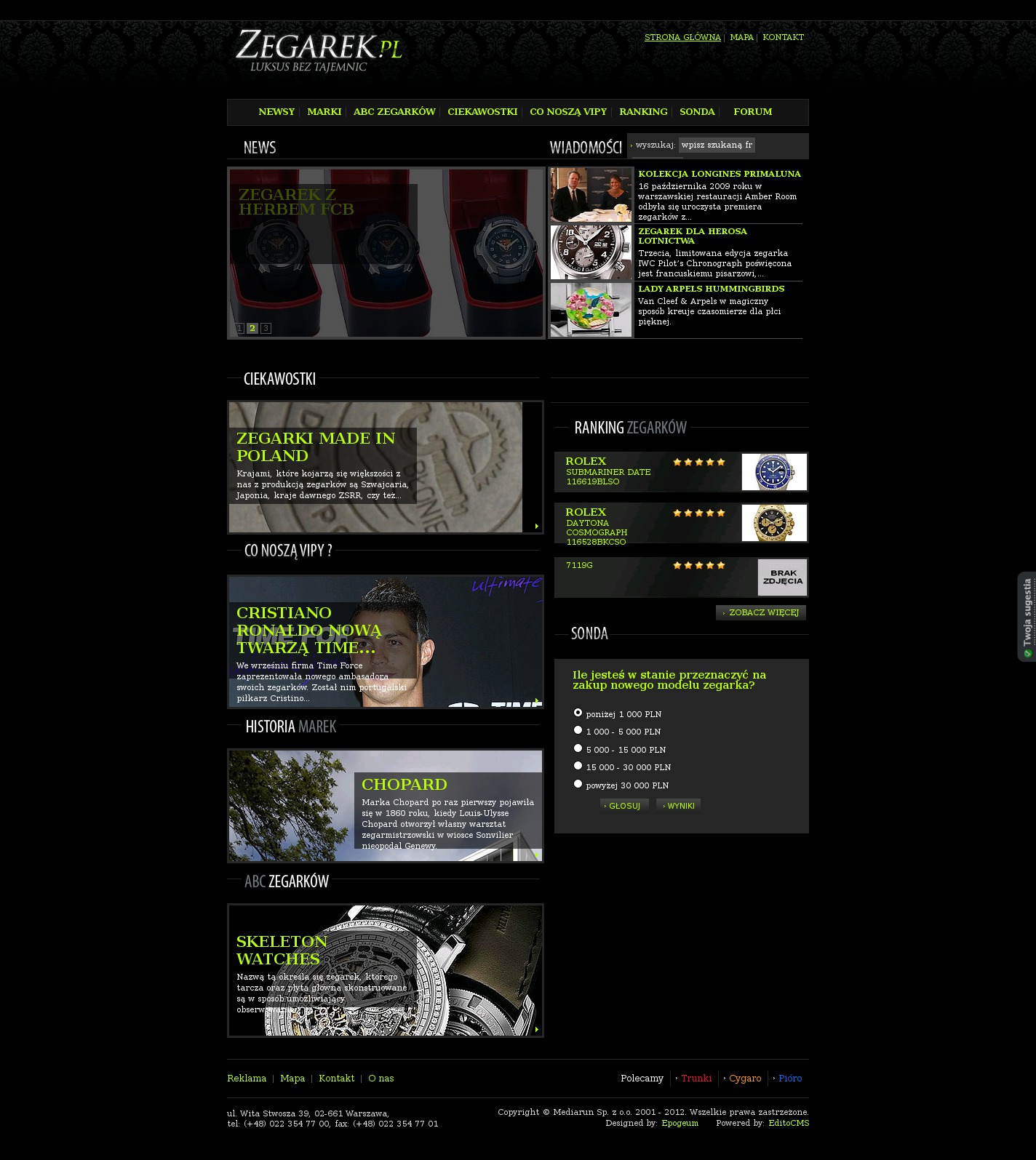
Task: Open Zegarek z herbem FCB headline
Action: 296,202
